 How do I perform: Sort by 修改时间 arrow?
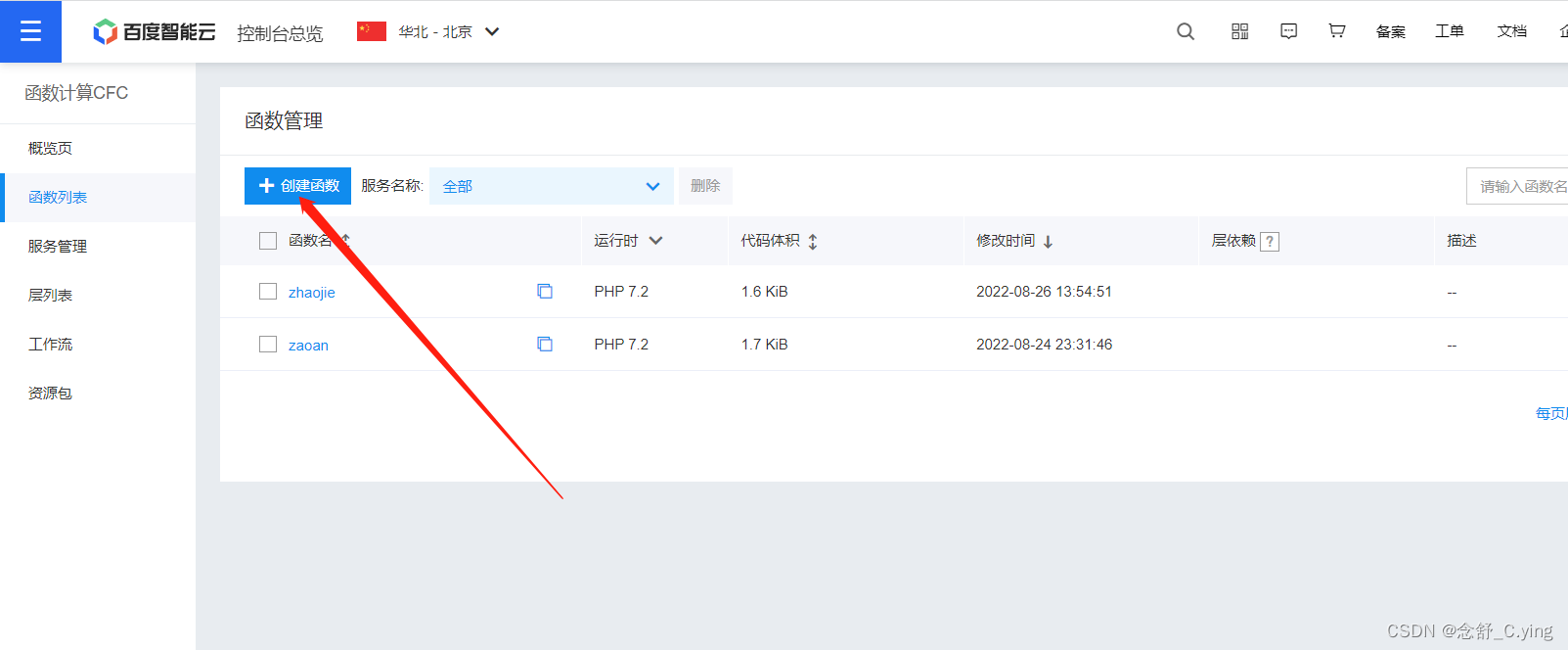(x=1048, y=242)
